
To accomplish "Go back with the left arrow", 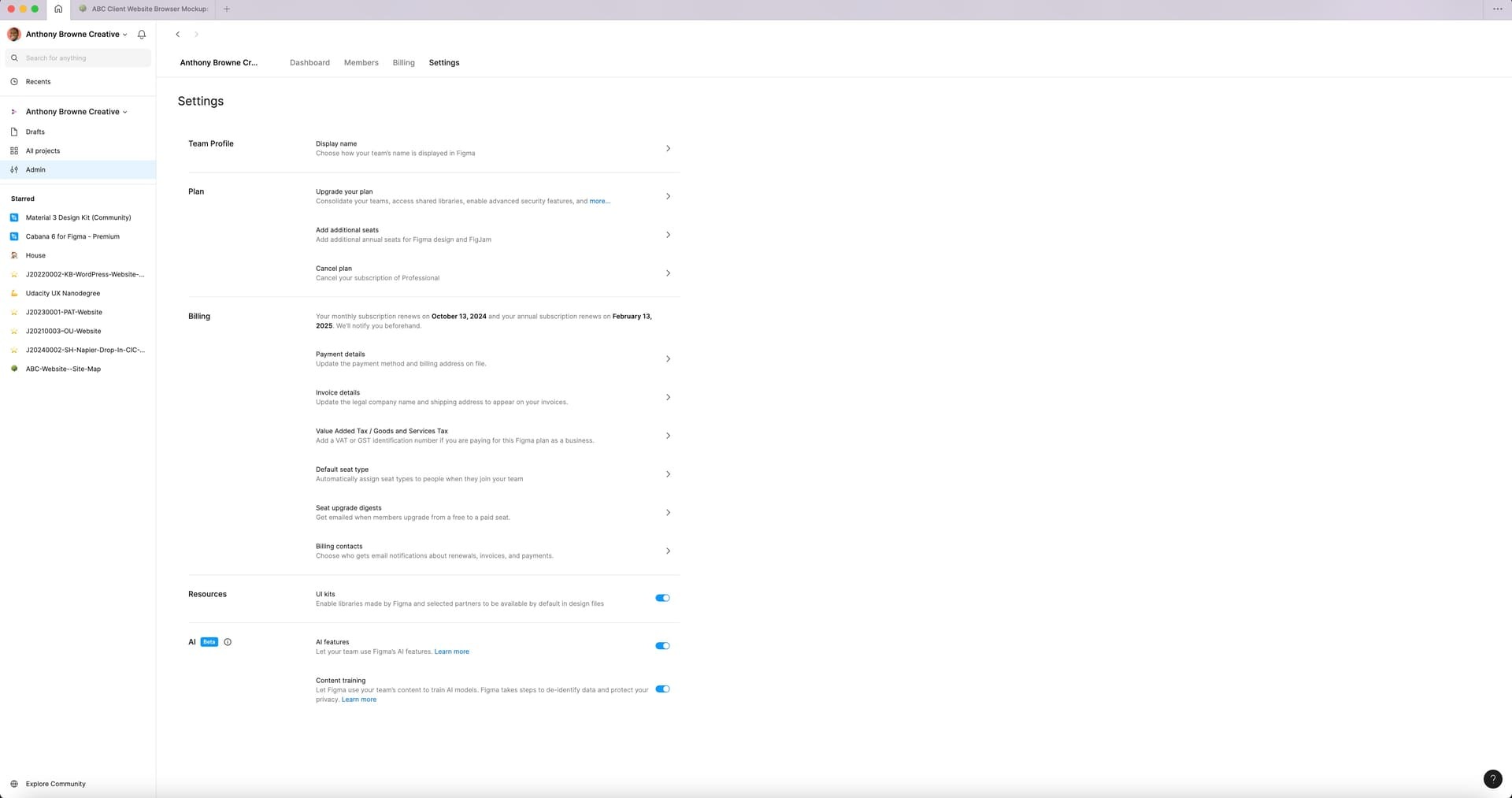I will coord(178,35).
